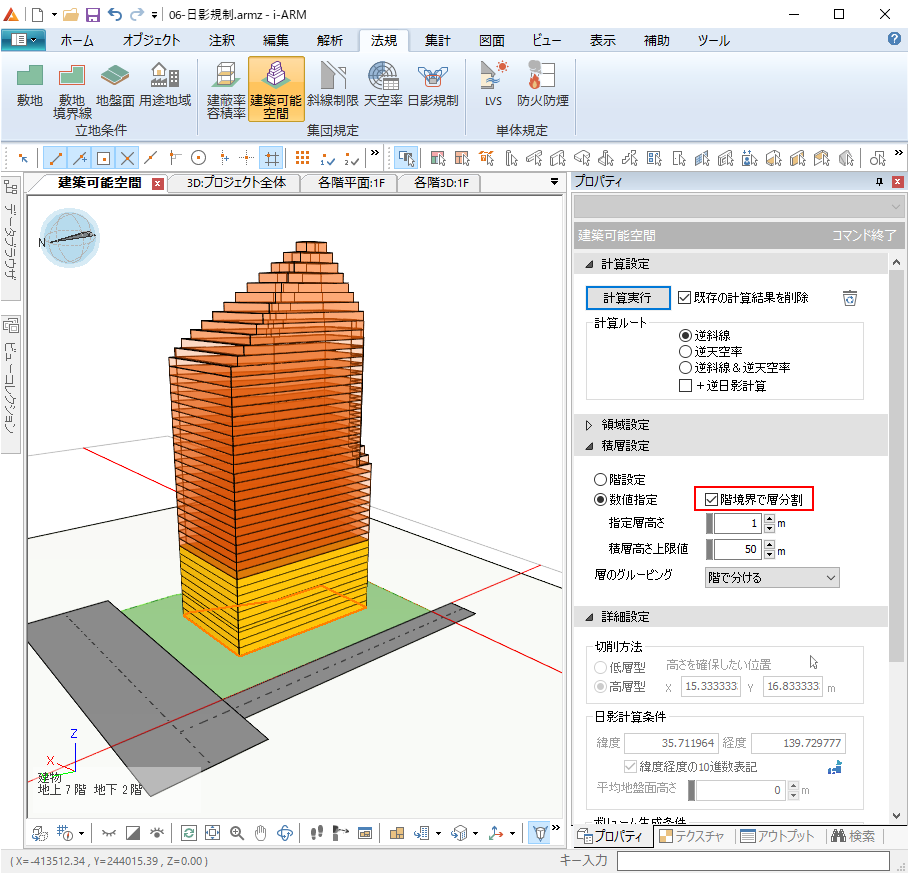Expand the 領域設定 section
This screenshot has width=909, height=874.
[589, 425]
